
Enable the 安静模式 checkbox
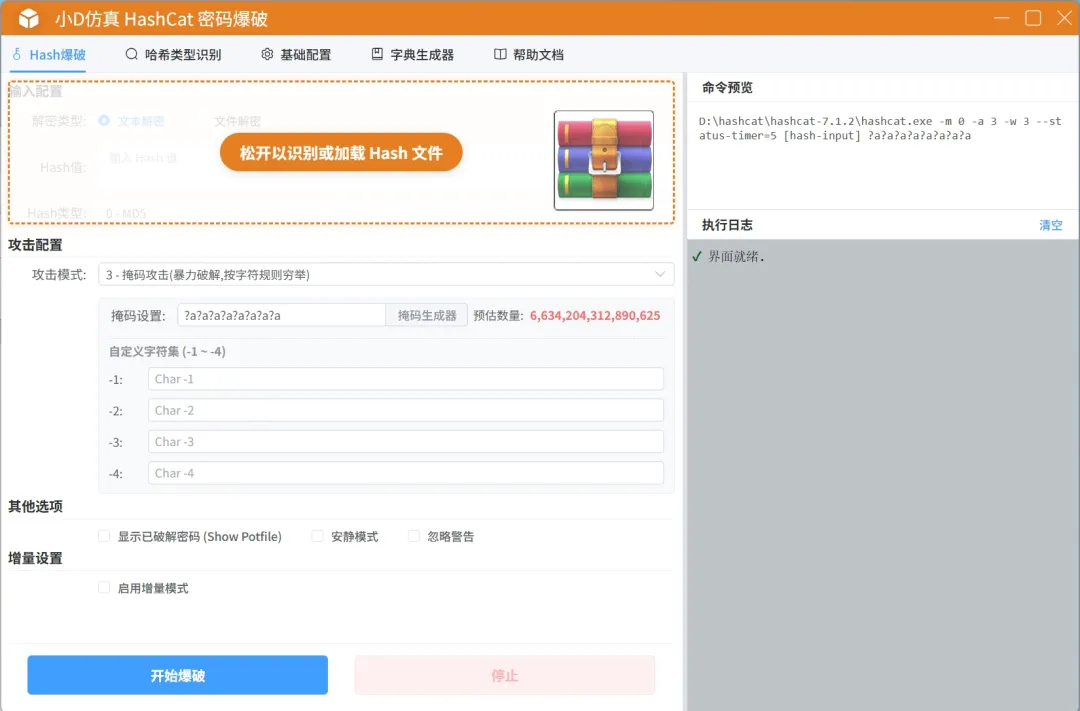click(x=318, y=536)
